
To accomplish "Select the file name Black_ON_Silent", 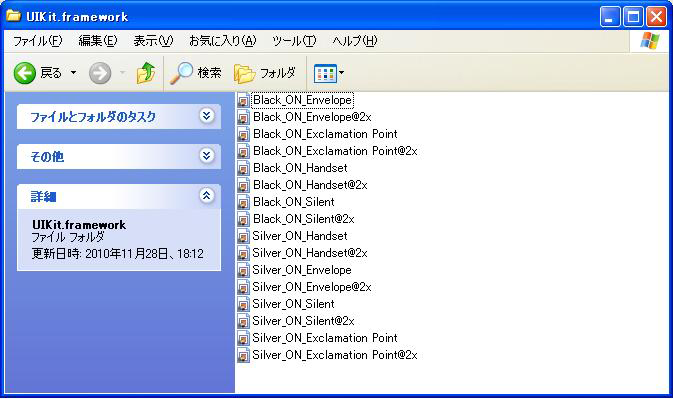I will tap(294, 202).
